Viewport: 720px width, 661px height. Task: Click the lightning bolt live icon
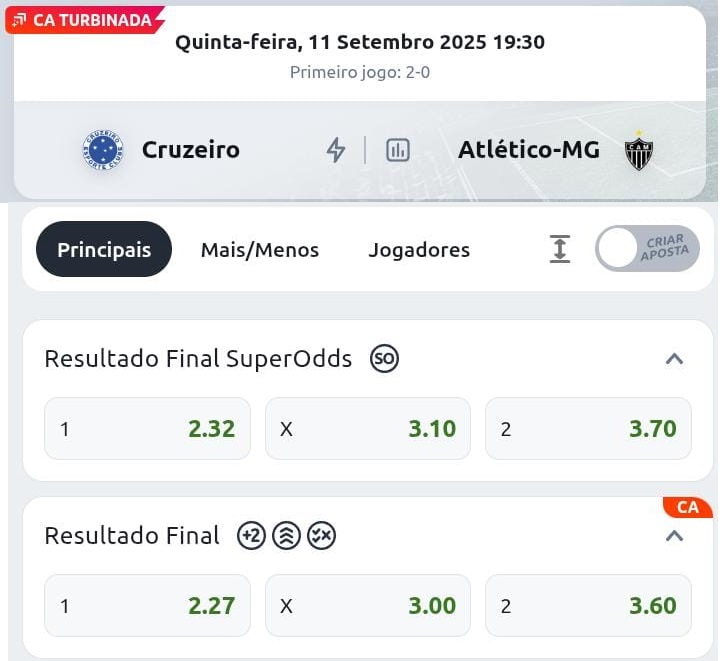(x=336, y=150)
